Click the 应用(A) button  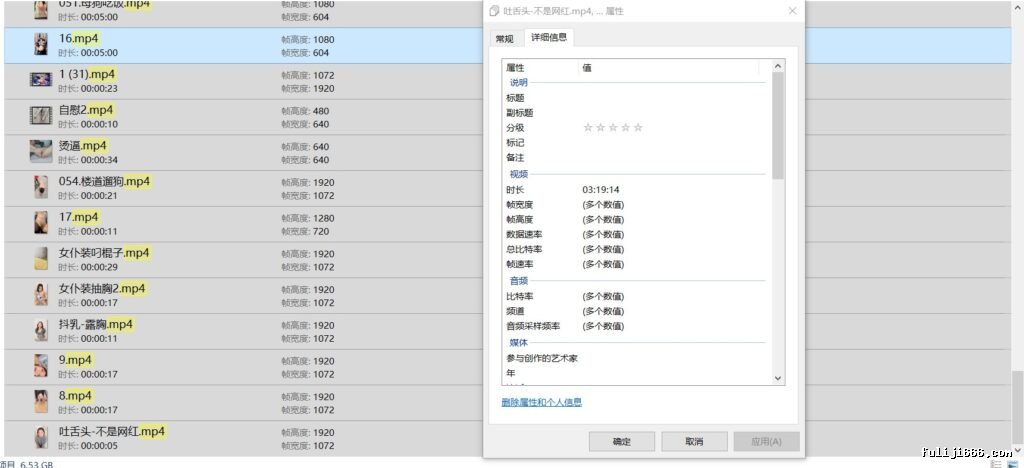click(x=767, y=442)
